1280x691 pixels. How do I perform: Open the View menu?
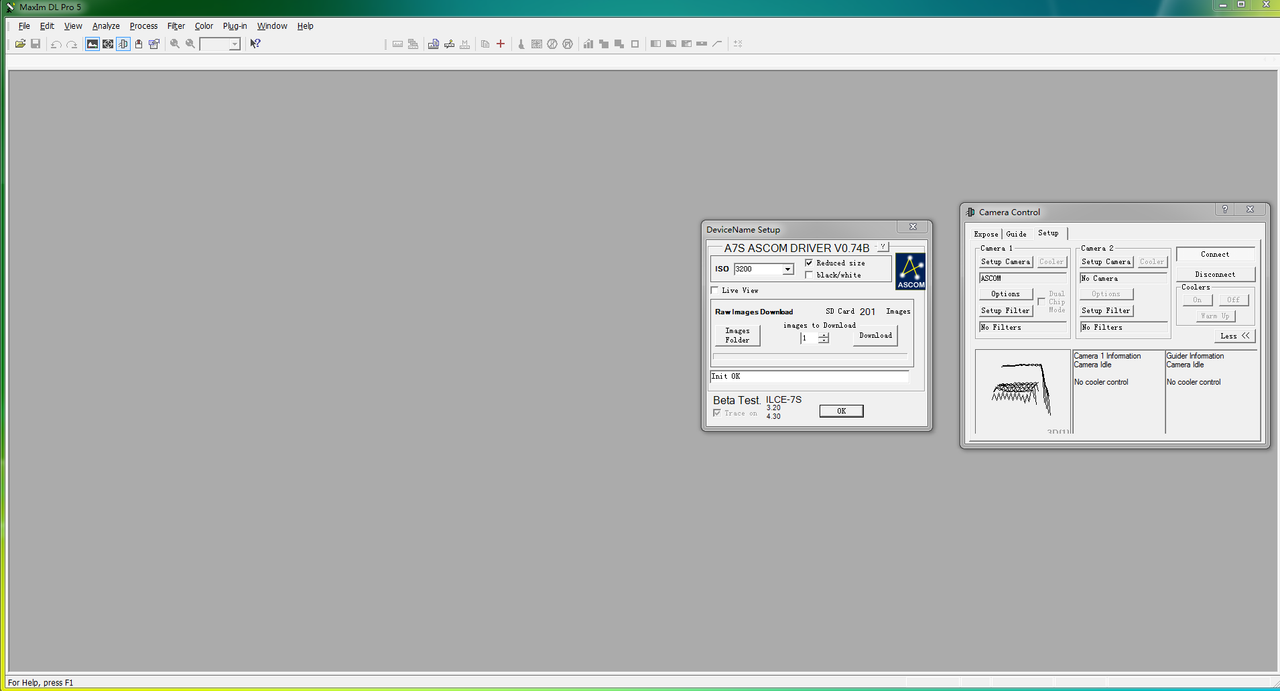point(73,26)
